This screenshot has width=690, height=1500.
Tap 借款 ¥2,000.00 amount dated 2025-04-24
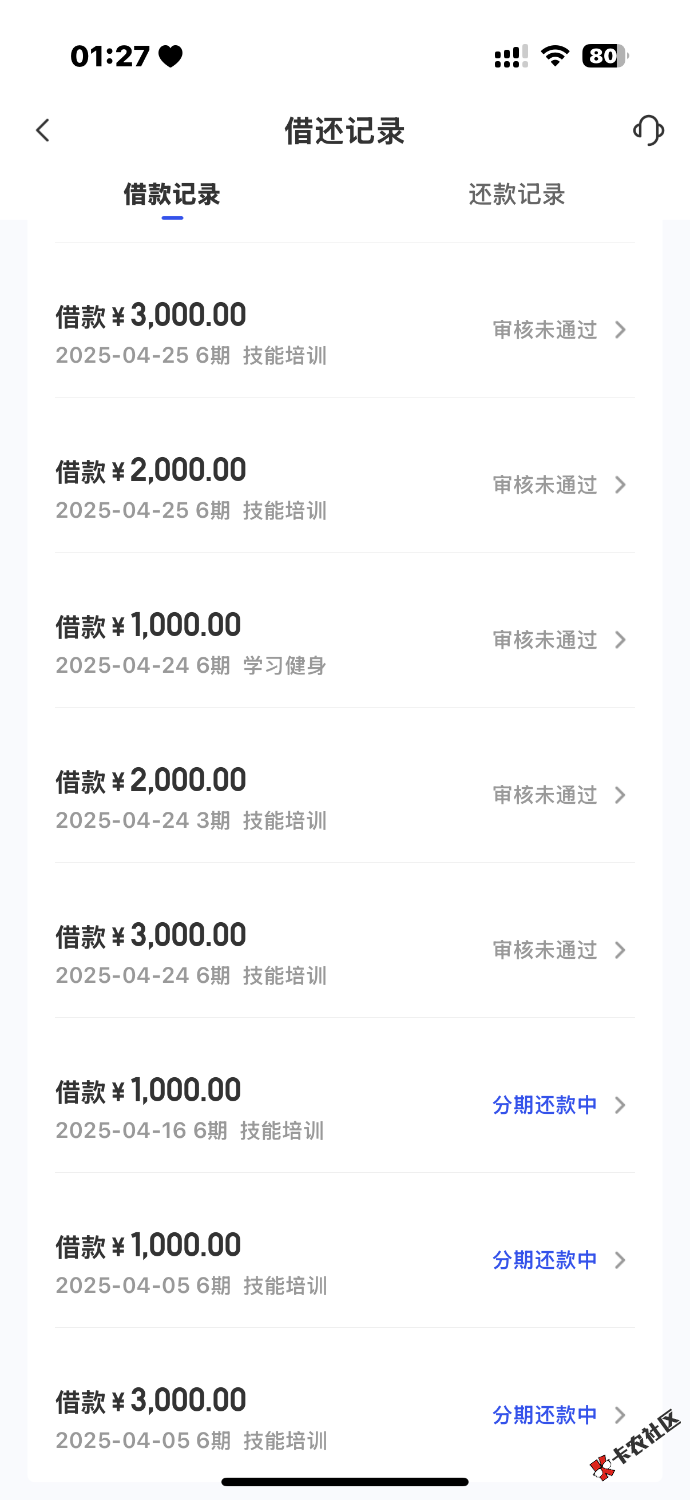151,780
